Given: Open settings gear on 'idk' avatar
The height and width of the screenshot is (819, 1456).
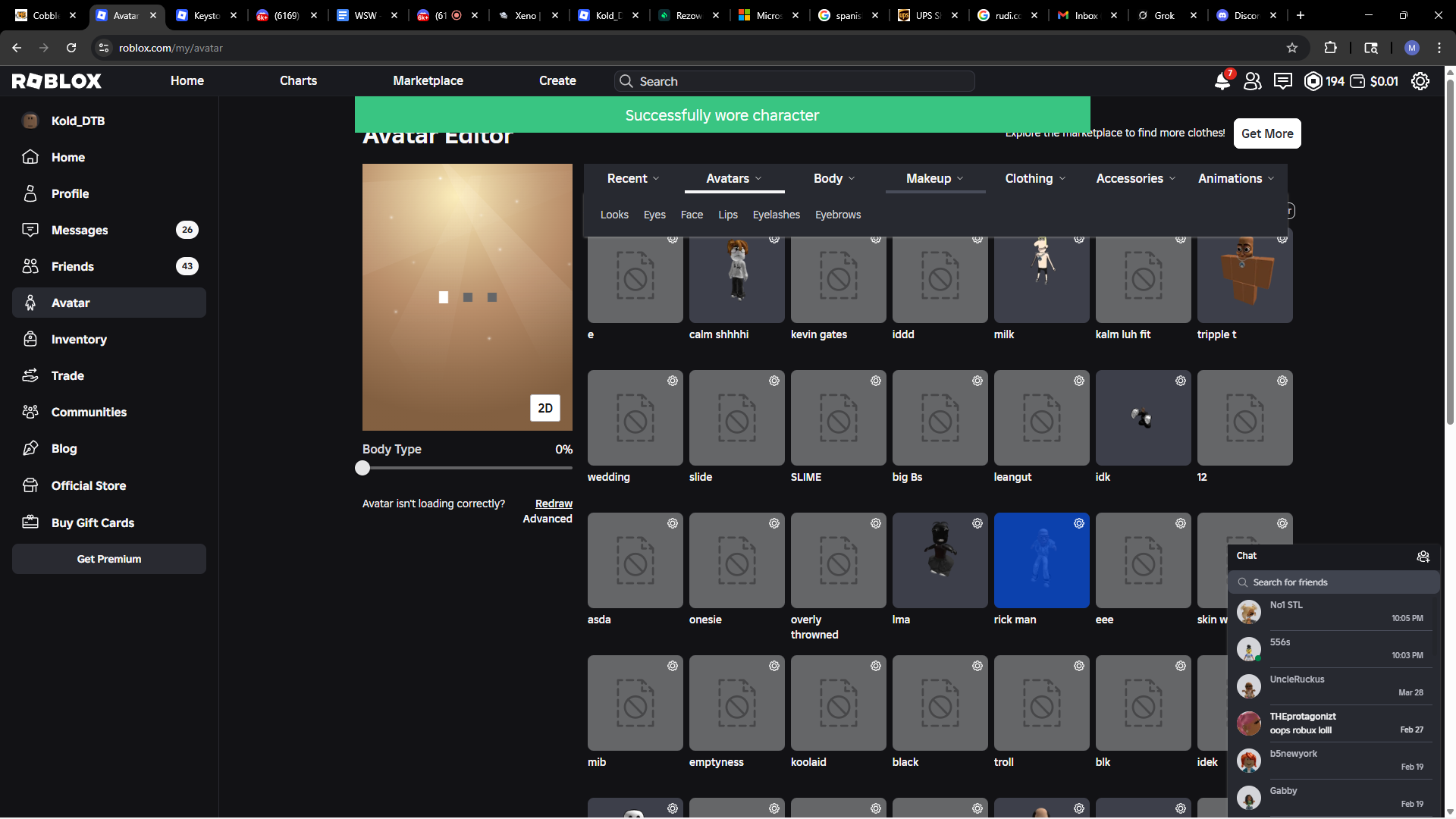Looking at the screenshot, I should coord(1181,381).
